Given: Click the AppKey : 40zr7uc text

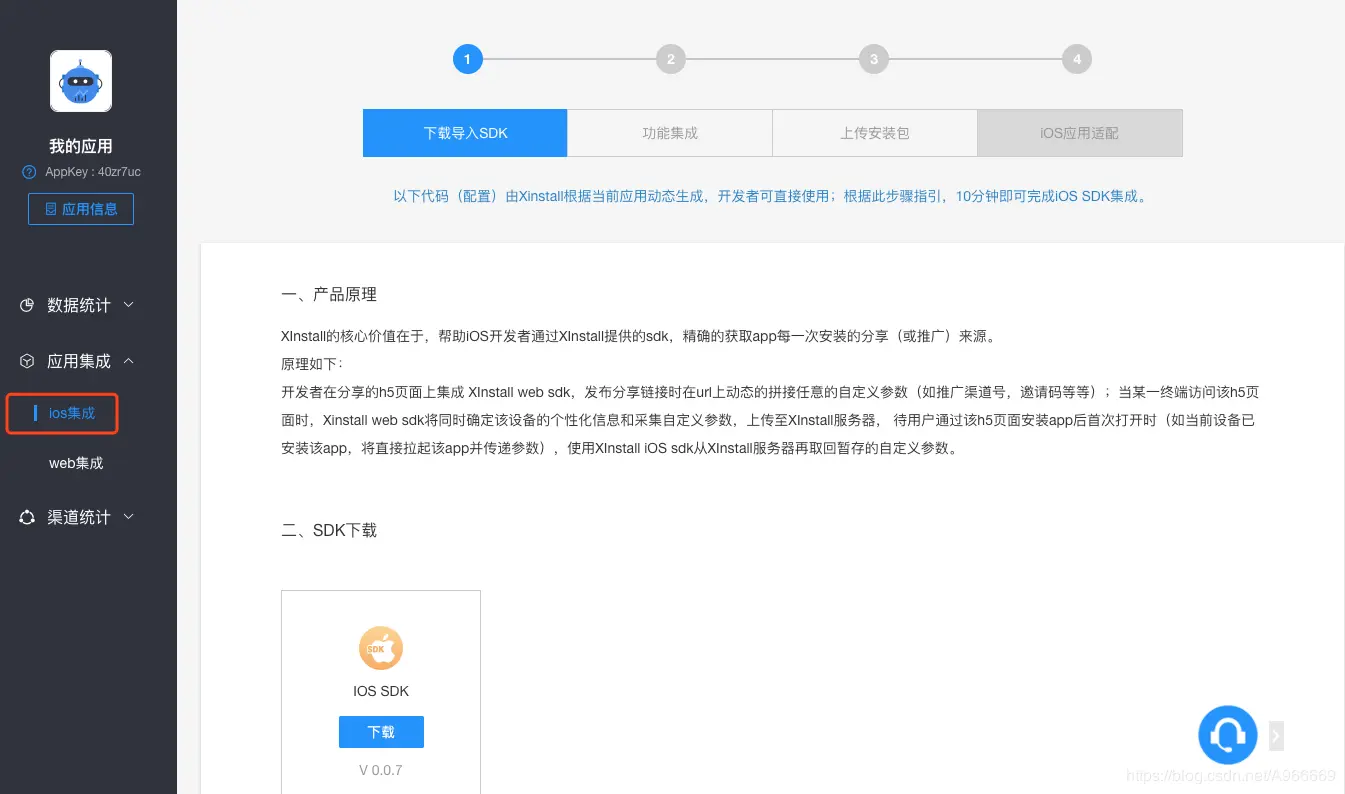Looking at the screenshot, I should point(93,172).
